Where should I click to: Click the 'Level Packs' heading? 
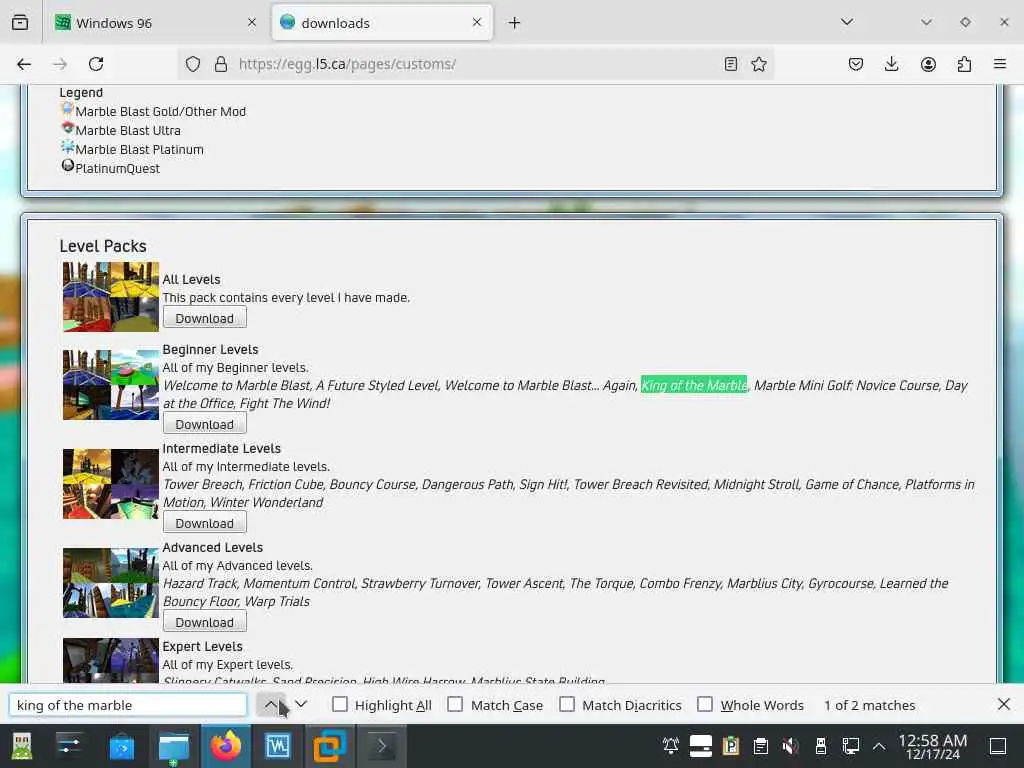point(103,246)
